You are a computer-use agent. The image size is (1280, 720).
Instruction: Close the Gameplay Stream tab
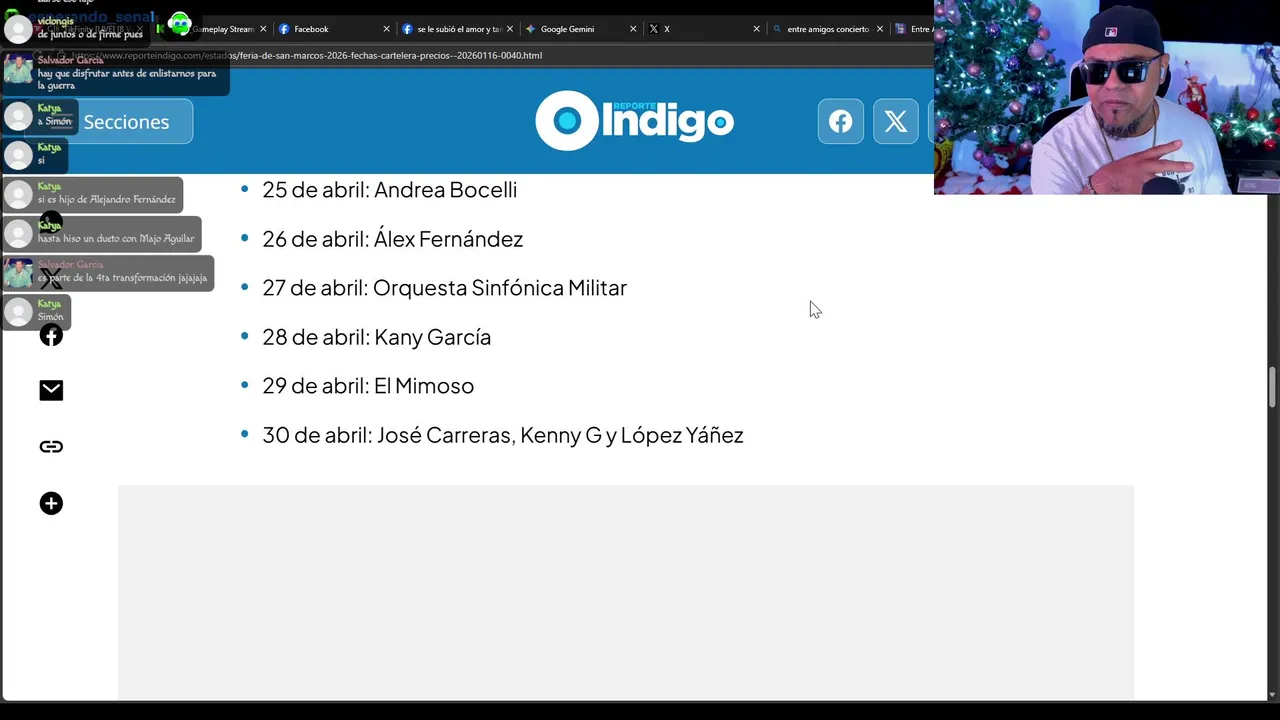pos(263,29)
